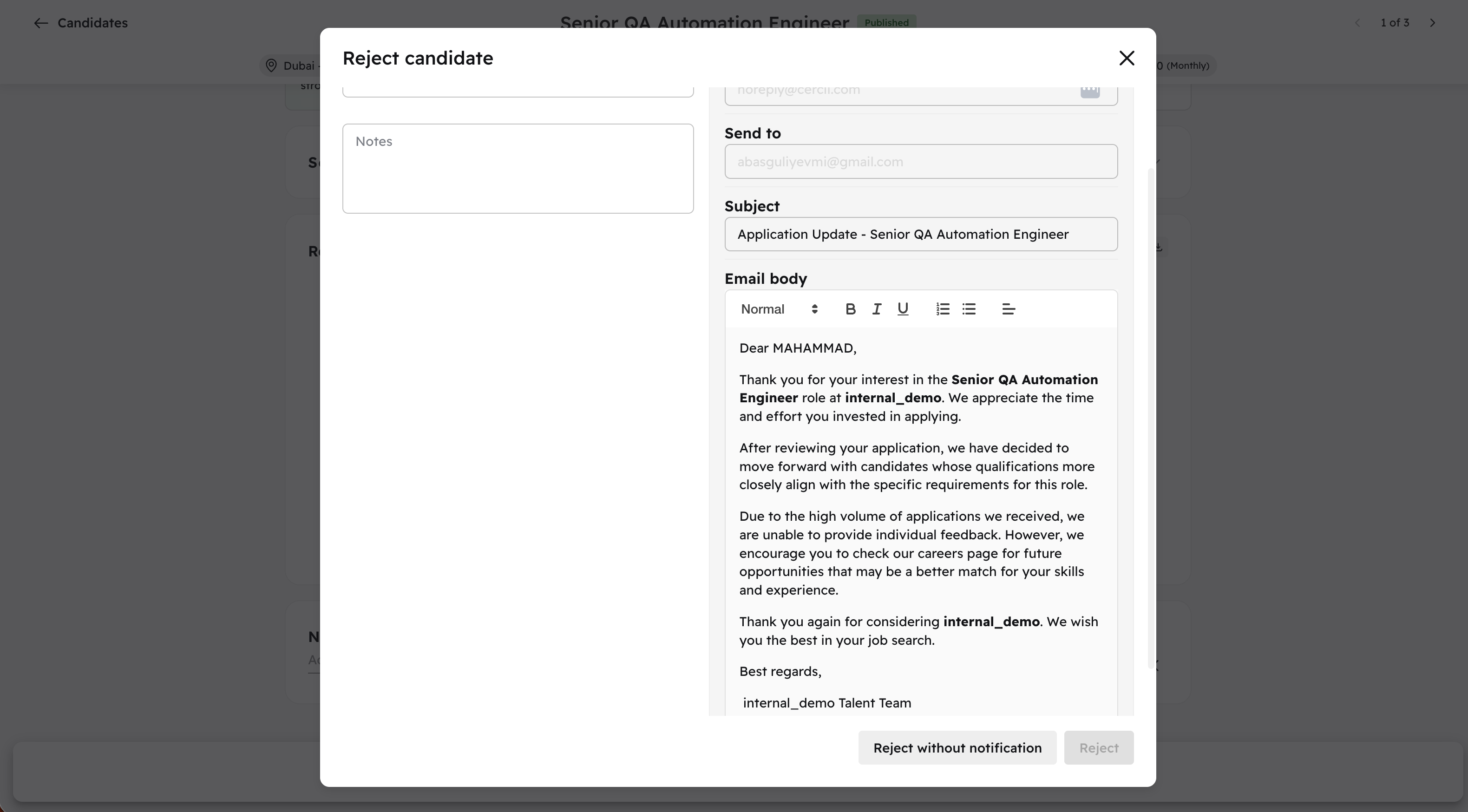Click the Reject button
This screenshot has height=812, width=1468.
[x=1099, y=747]
